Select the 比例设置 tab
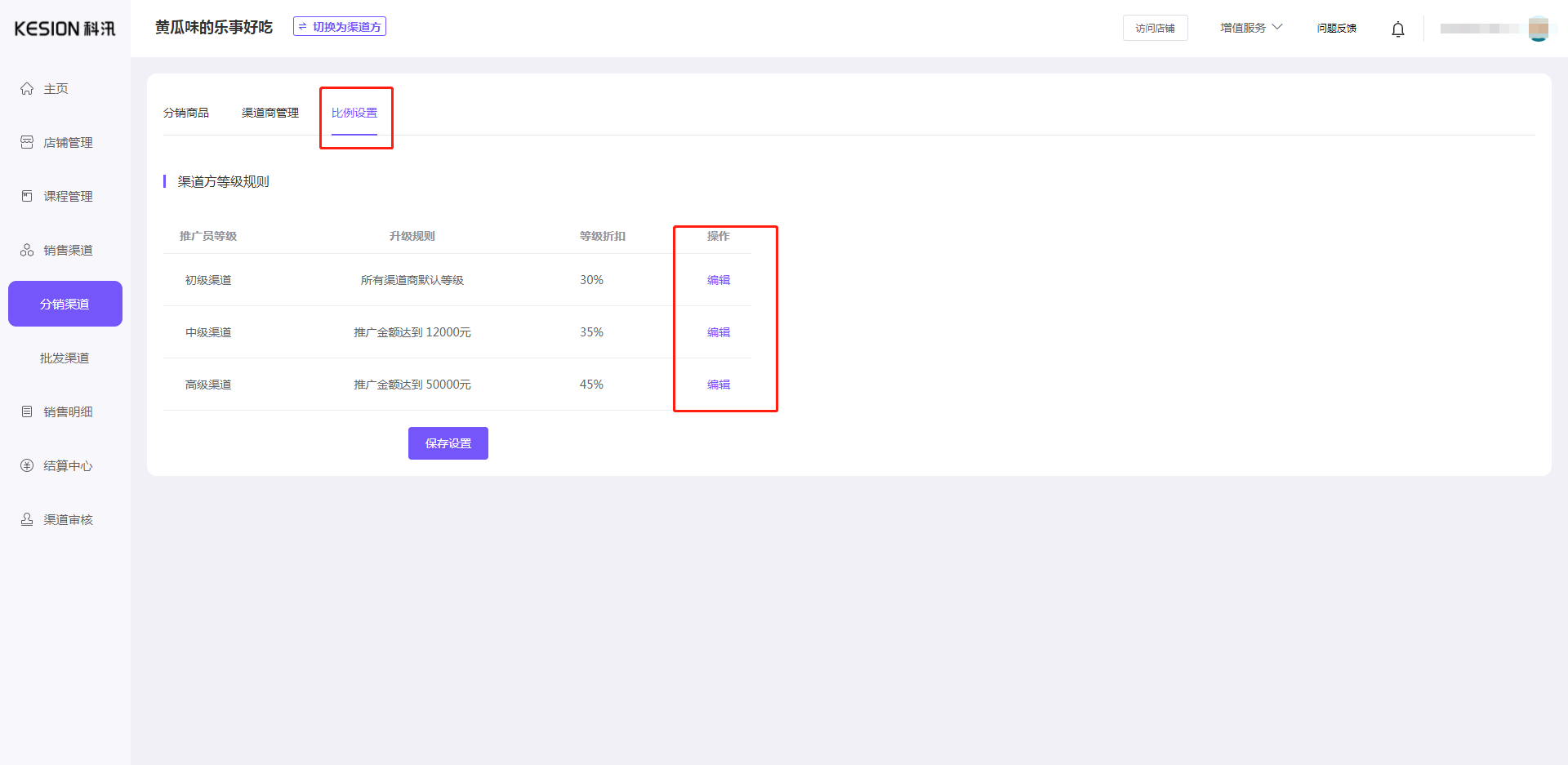 click(x=354, y=113)
